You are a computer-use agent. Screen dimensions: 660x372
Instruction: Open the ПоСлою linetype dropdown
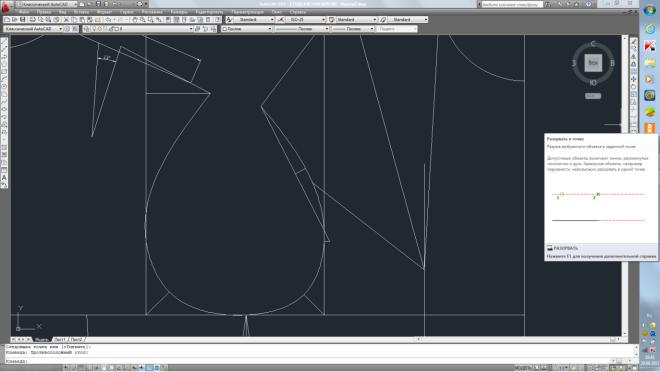tap(301, 29)
